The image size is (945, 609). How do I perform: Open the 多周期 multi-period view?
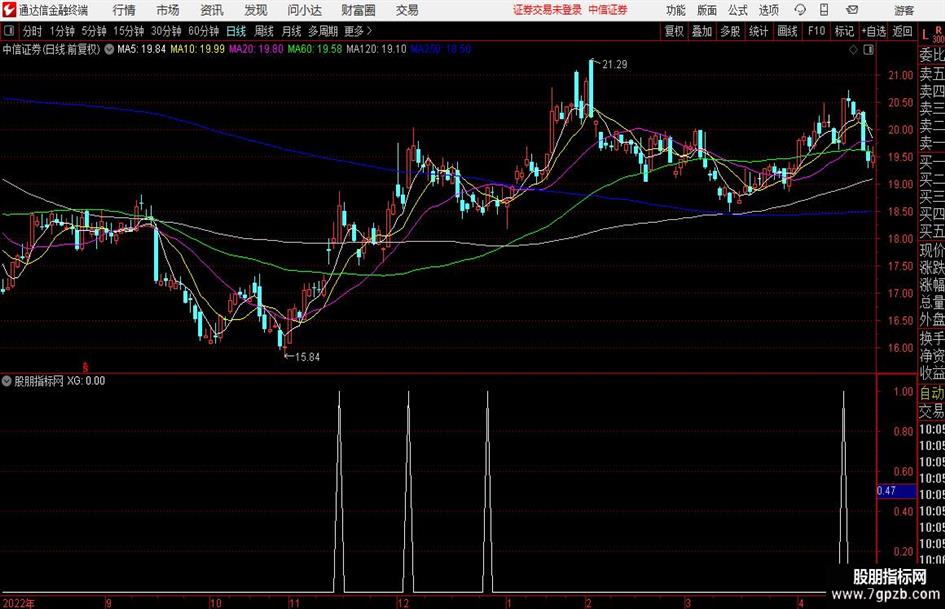(323, 31)
